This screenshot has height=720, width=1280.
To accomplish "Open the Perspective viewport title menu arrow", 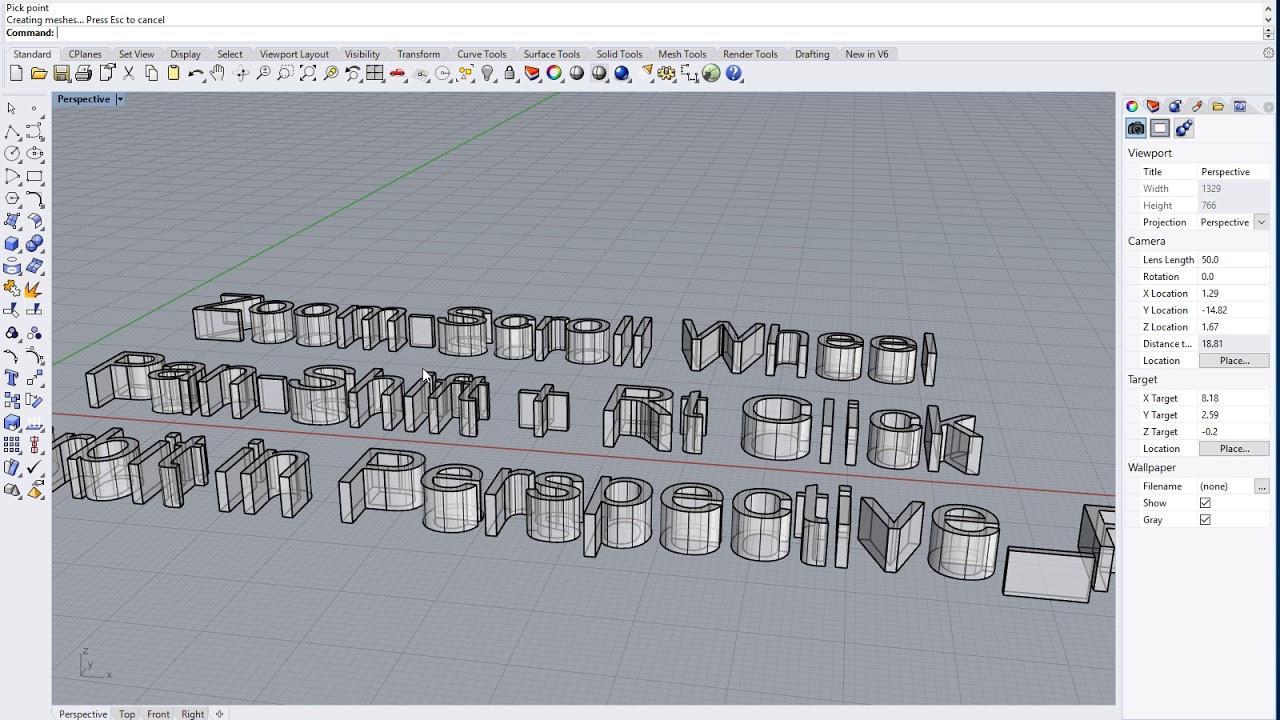I will (x=120, y=99).
